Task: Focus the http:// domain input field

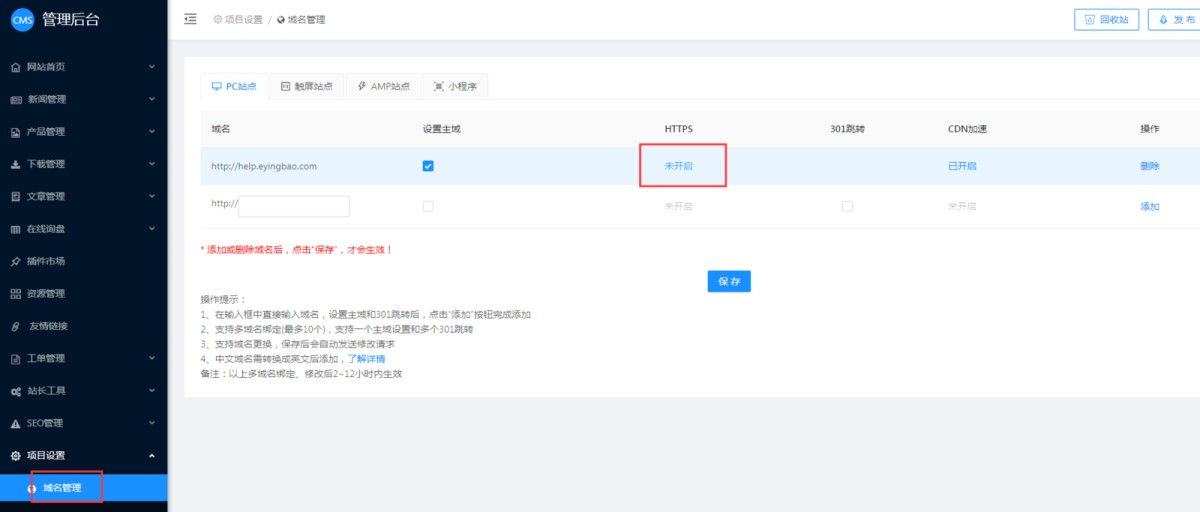Action: pyautogui.click(x=294, y=206)
